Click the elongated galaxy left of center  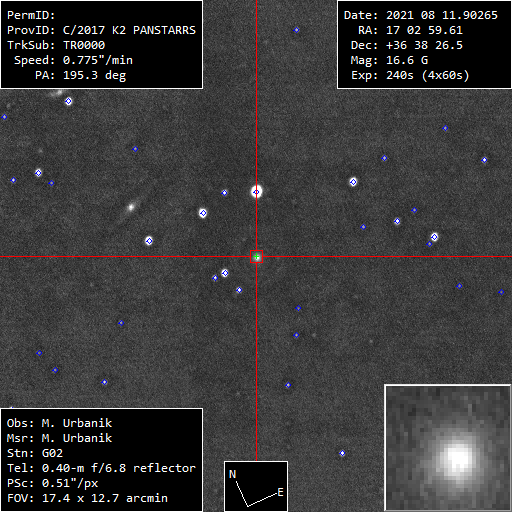tap(131, 208)
